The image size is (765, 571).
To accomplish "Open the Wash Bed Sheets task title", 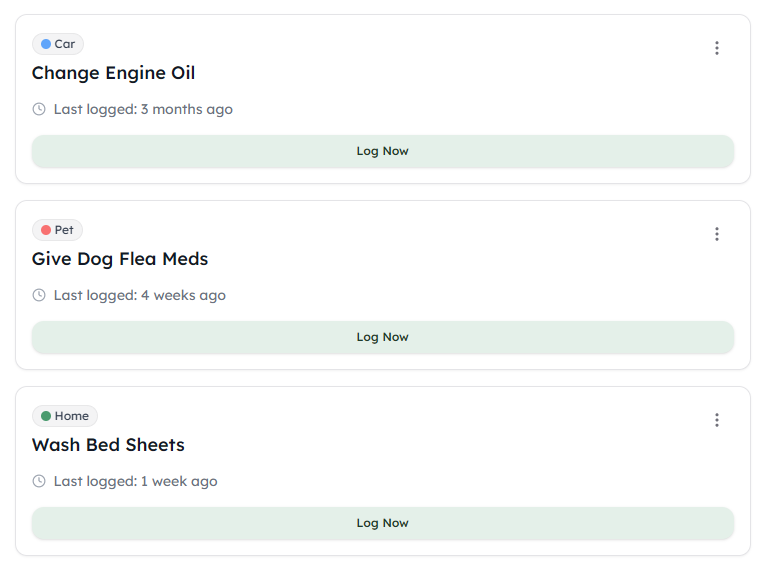I will [x=108, y=445].
